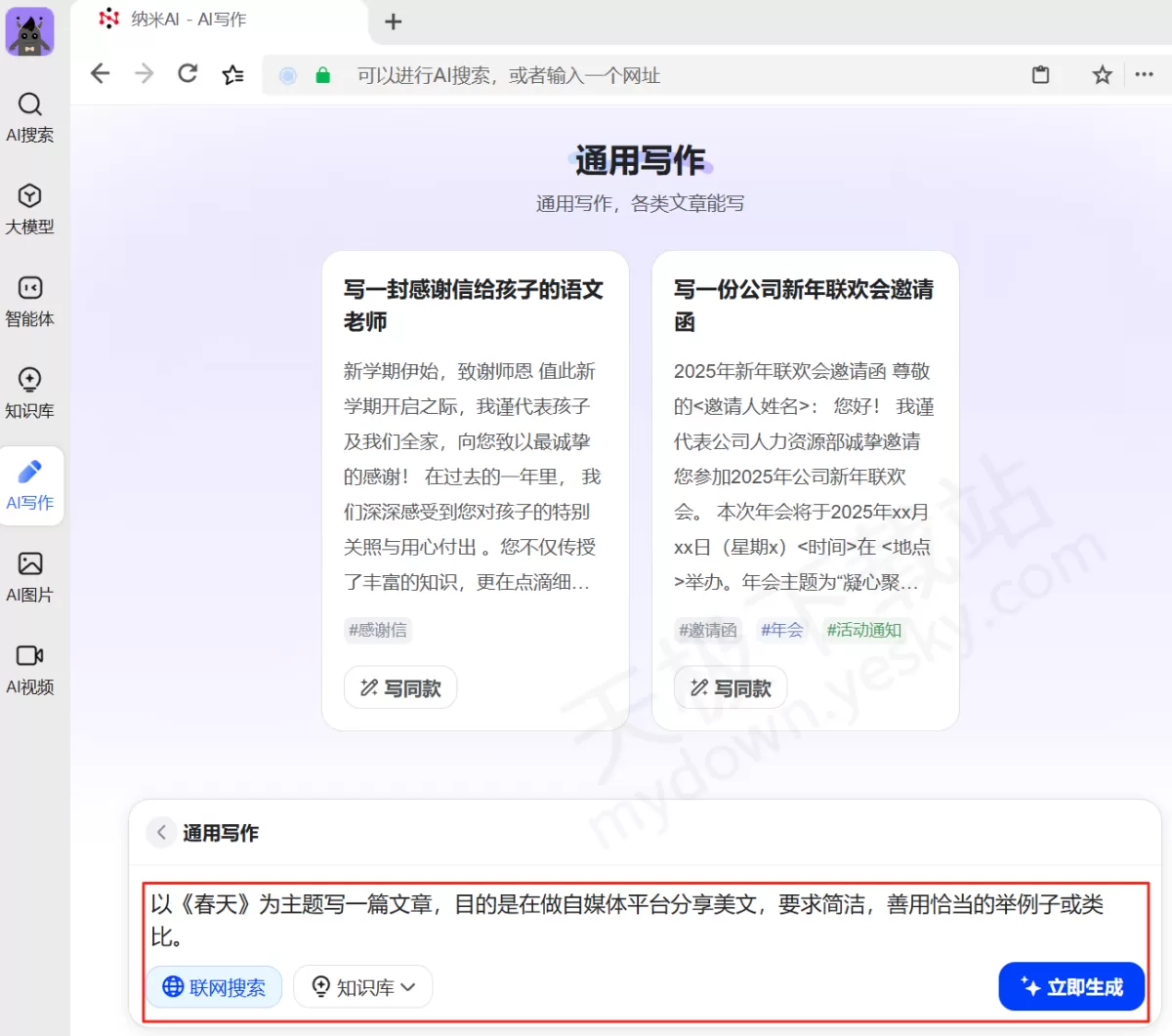Open 知识库 in the sidebar
1172x1036 pixels.
[30, 393]
